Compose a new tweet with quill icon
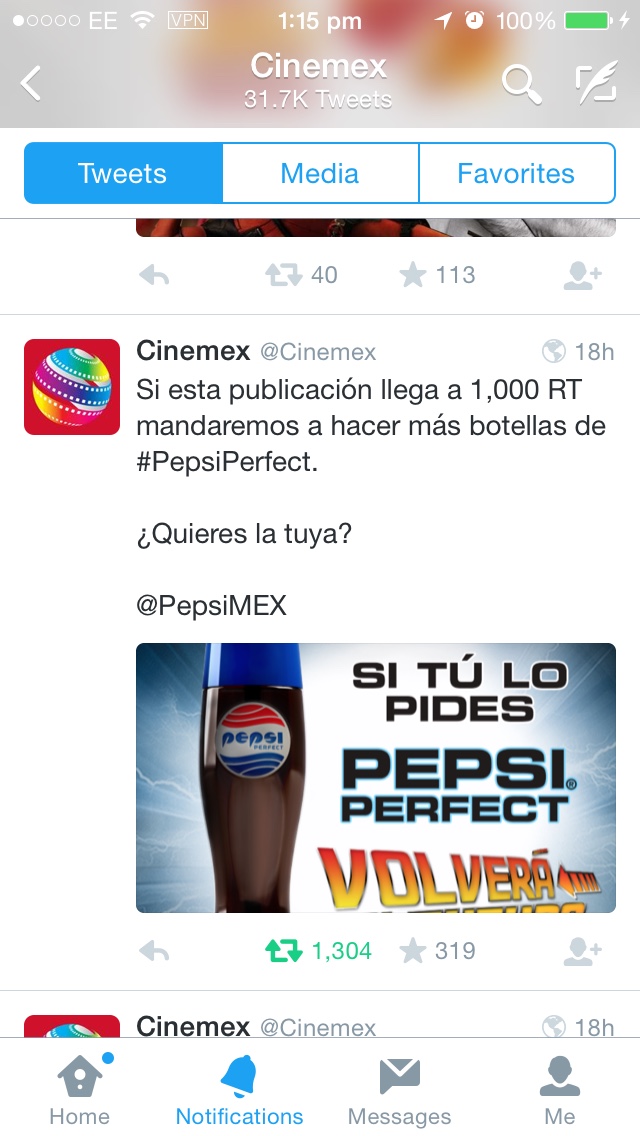The width and height of the screenshot is (640, 1136). pyautogui.click(x=597, y=82)
